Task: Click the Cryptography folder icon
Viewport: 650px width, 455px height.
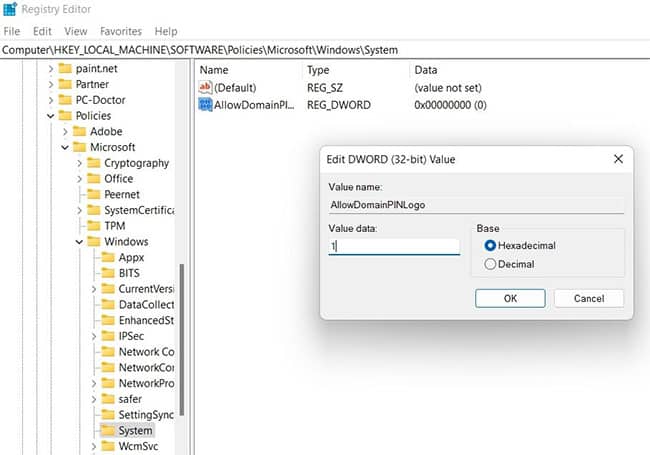Action: click(x=94, y=163)
